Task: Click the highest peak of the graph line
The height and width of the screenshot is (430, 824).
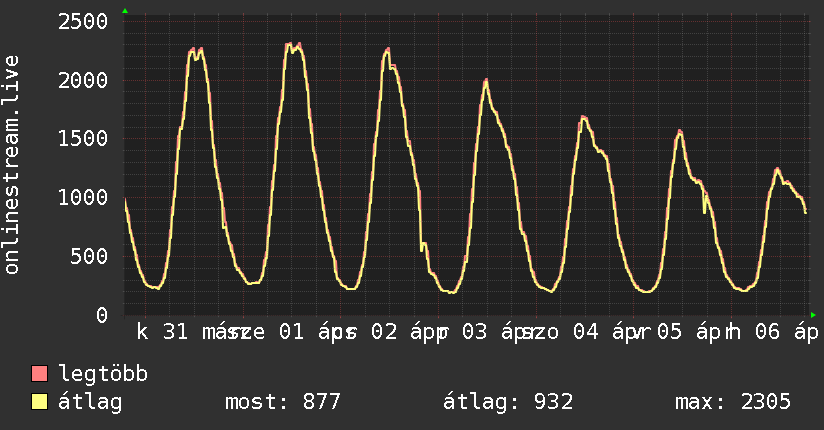Action: pos(290,44)
